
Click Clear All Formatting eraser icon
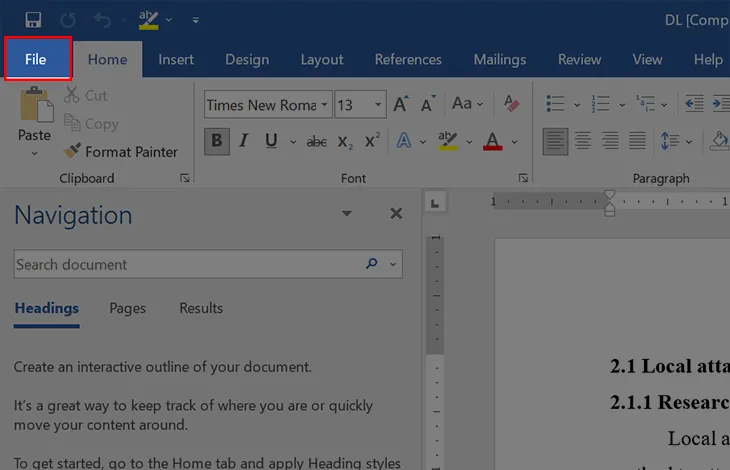511,103
